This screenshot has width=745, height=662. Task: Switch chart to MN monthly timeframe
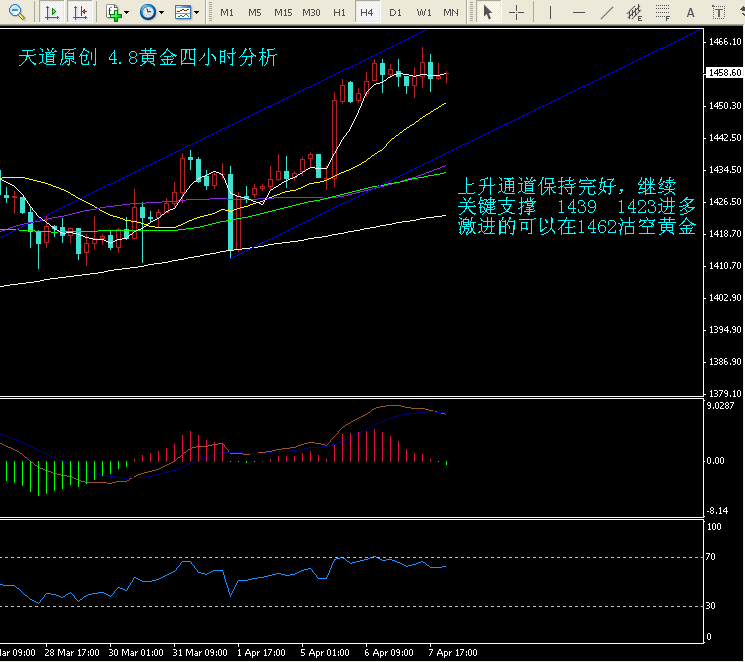point(450,12)
